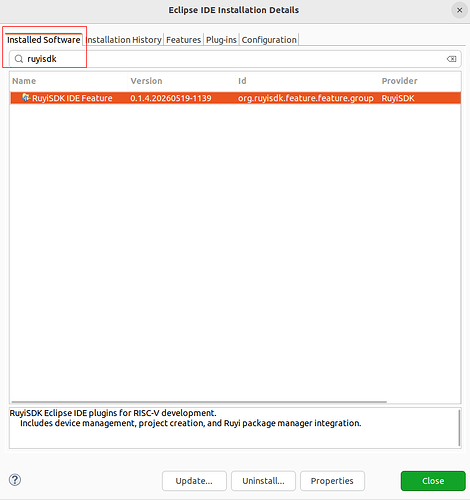Open the help question mark icon
This screenshot has width=470, height=500.
(x=15, y=480)
